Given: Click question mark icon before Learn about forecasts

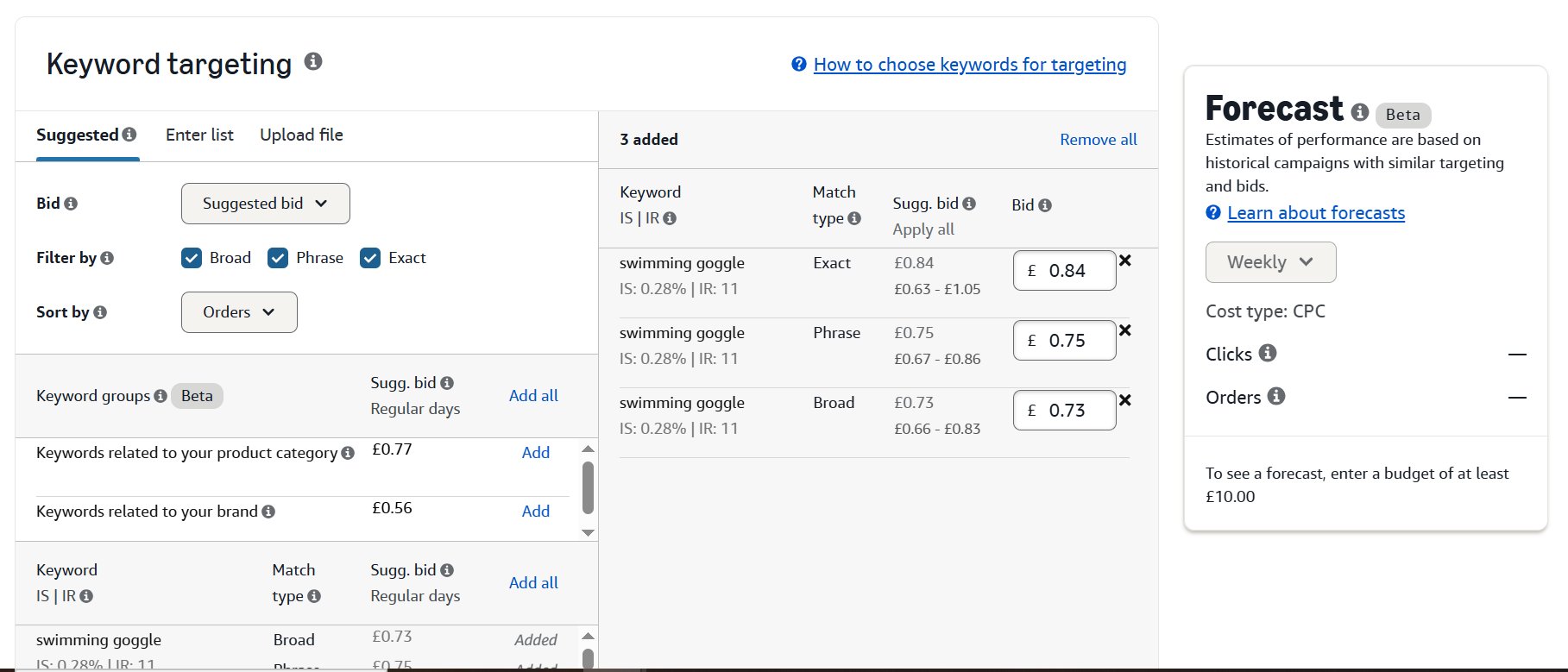Looking at the screenshot, I should (1213, 212).
